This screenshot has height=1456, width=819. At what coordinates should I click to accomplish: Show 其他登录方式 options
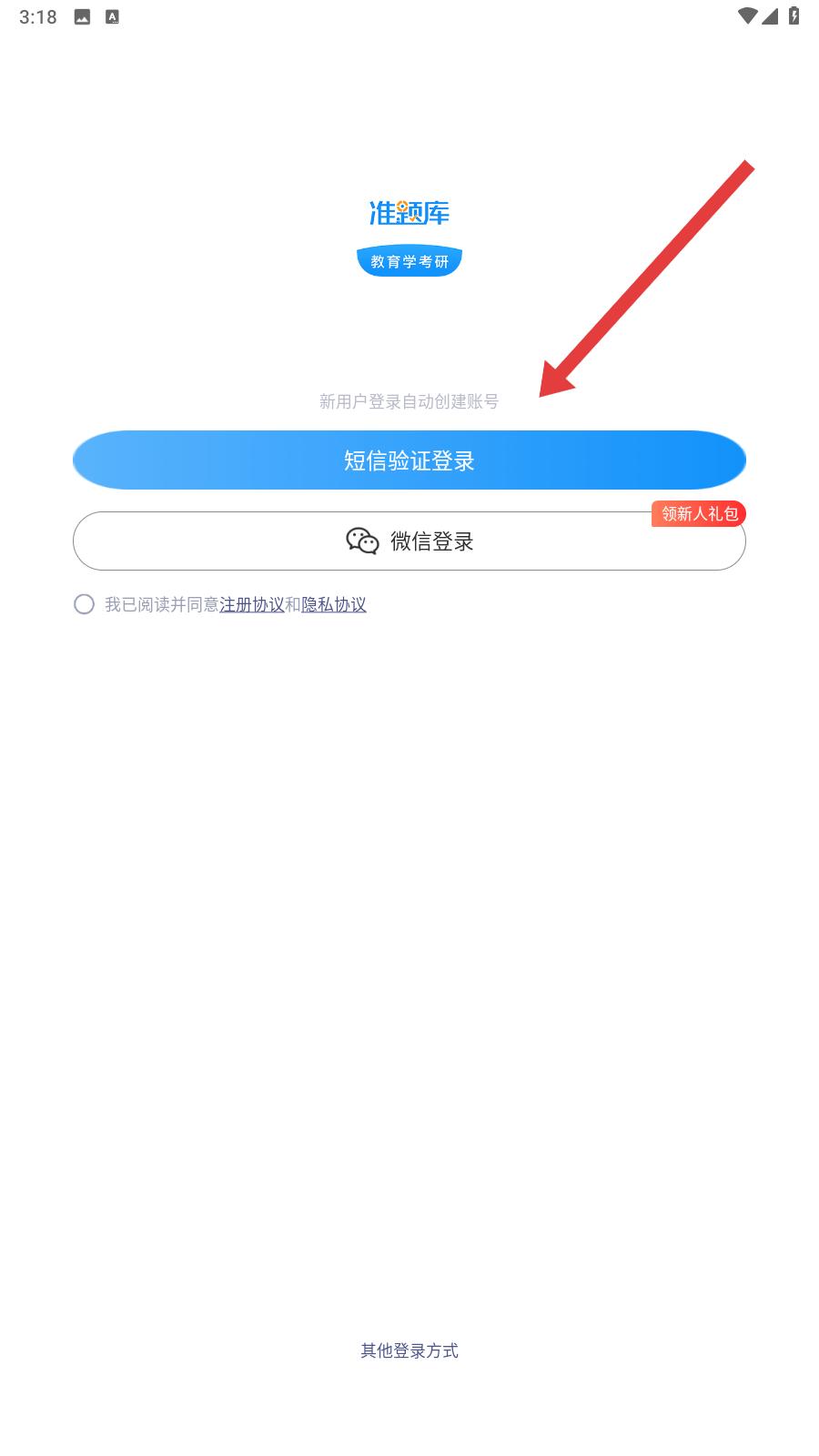(x=409, y=1350)
